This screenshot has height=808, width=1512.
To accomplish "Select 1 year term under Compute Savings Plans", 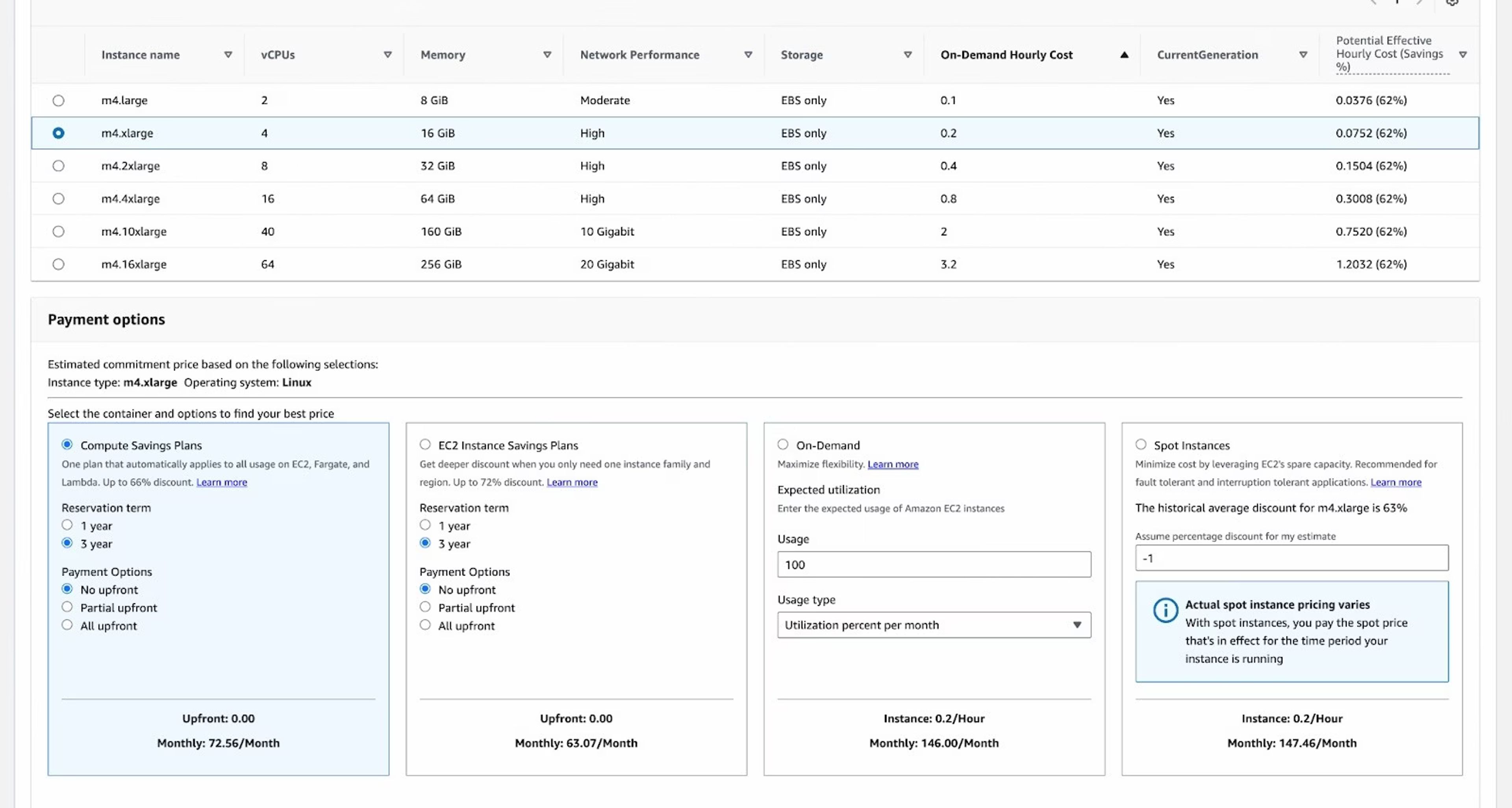I will [67, 524].
